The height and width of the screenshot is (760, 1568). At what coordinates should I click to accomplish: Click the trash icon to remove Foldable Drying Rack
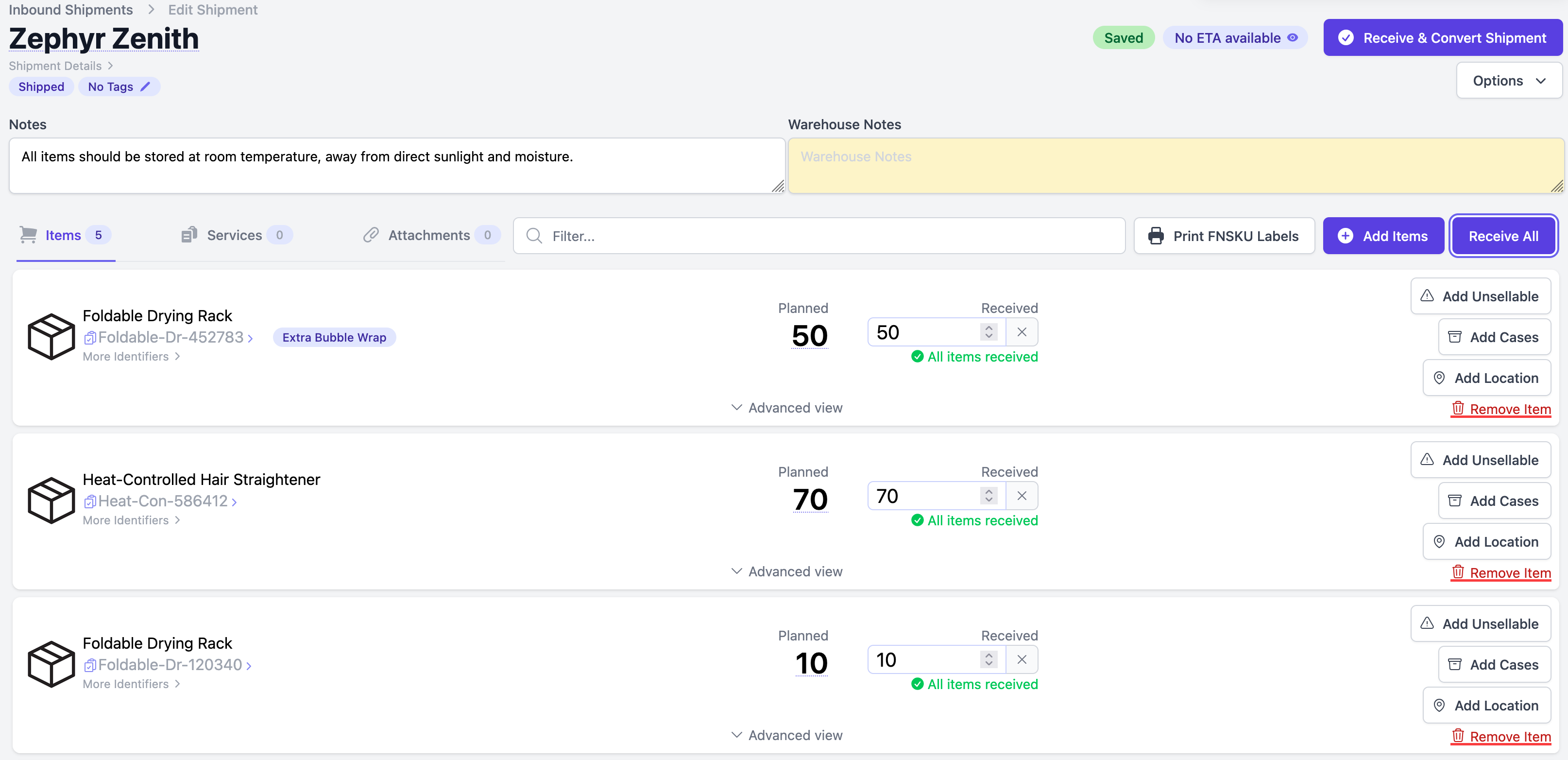(x=1457, y=409)
